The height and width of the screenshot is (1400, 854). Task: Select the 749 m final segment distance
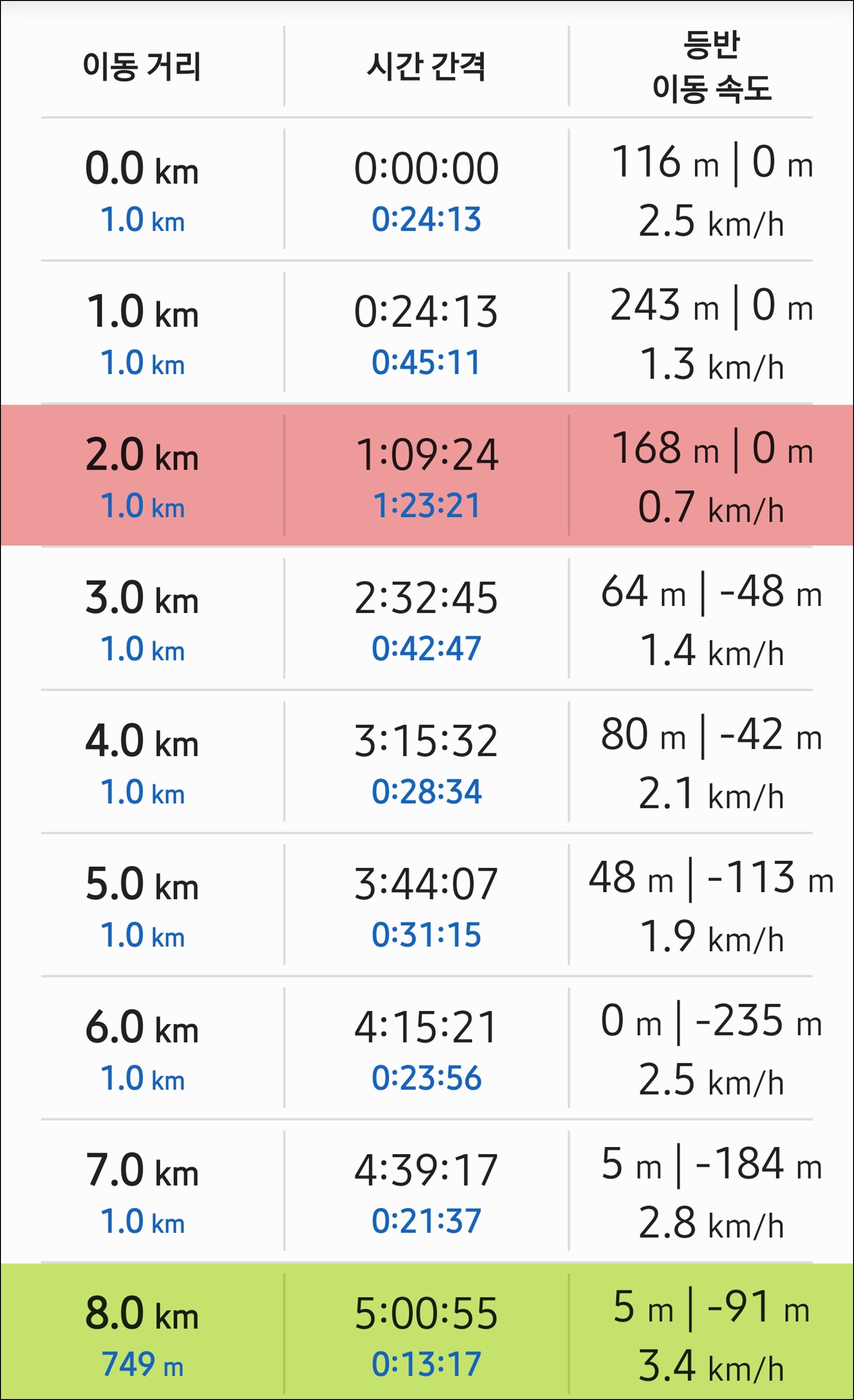[142, 1364]
